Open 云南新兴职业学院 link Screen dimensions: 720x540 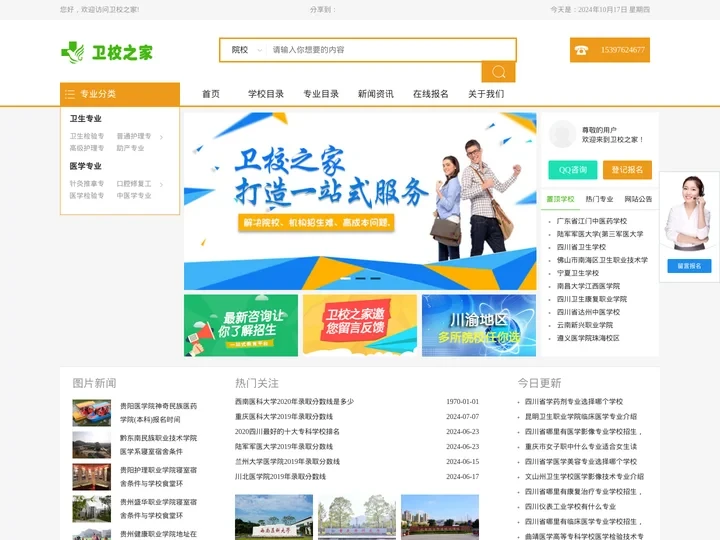[x=585, y=325]
